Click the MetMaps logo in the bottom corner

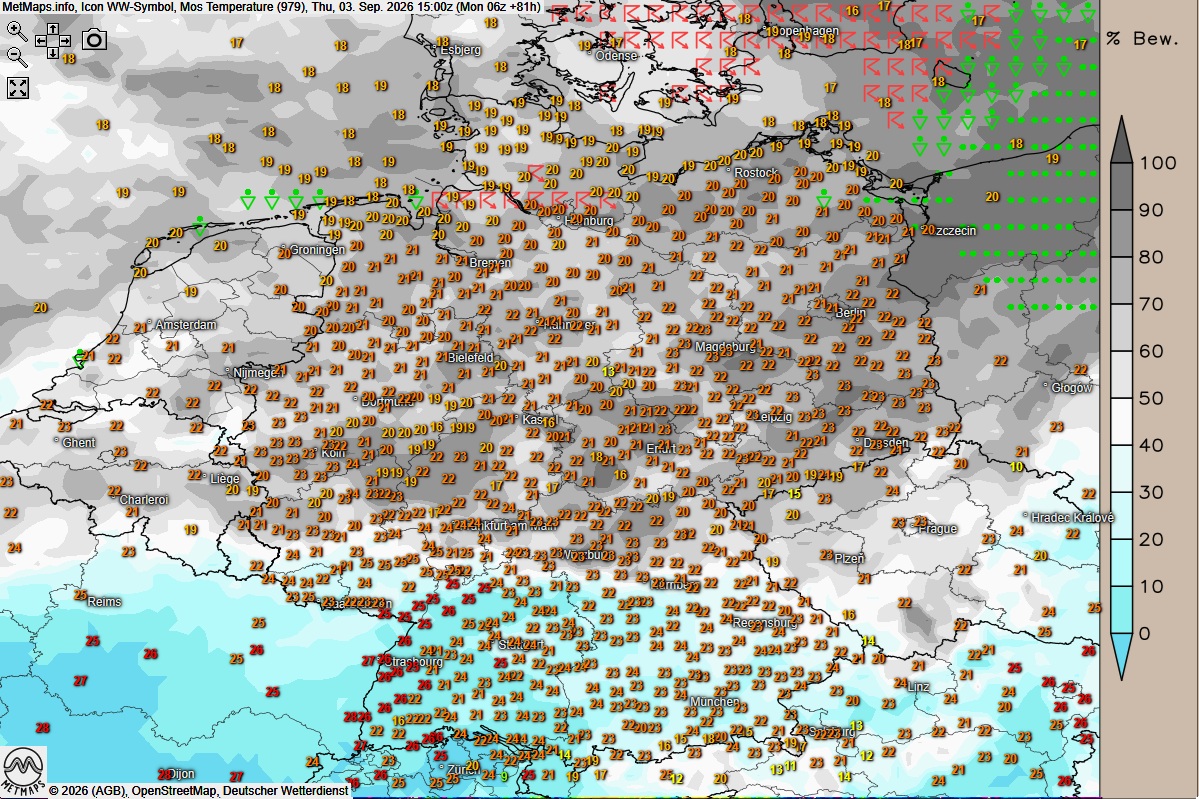23,772
